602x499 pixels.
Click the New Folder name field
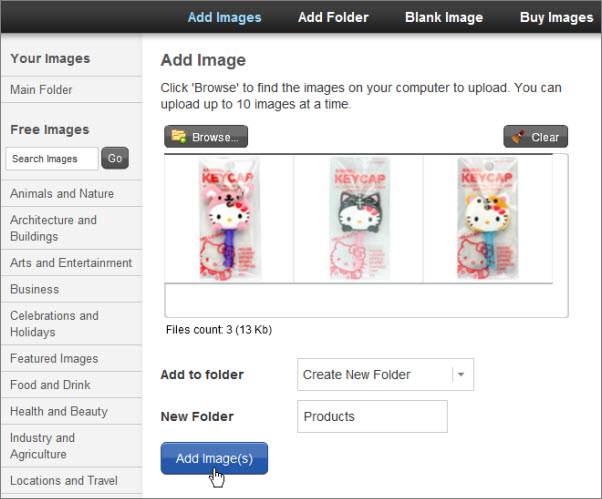point(372,416)
